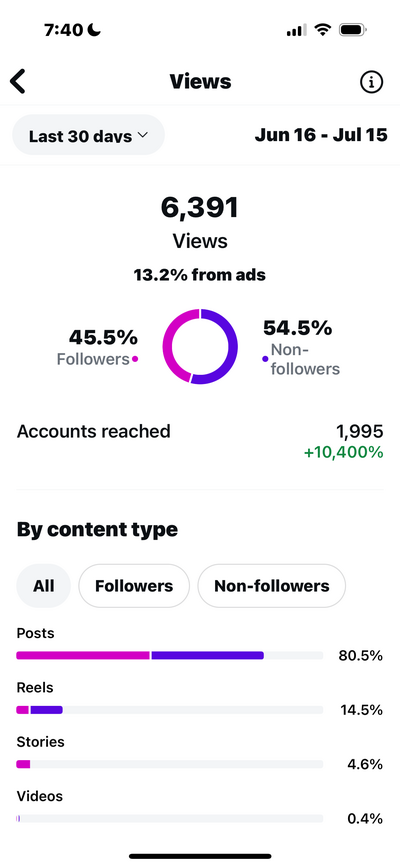Open the info icon beside Views
This screenshot has height=867, width=400.
point(371,82)
